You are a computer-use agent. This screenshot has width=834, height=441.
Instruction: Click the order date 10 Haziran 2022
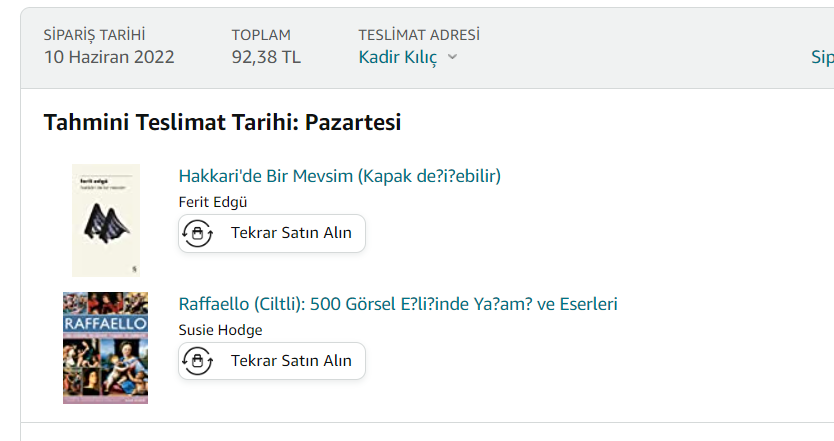109,57
